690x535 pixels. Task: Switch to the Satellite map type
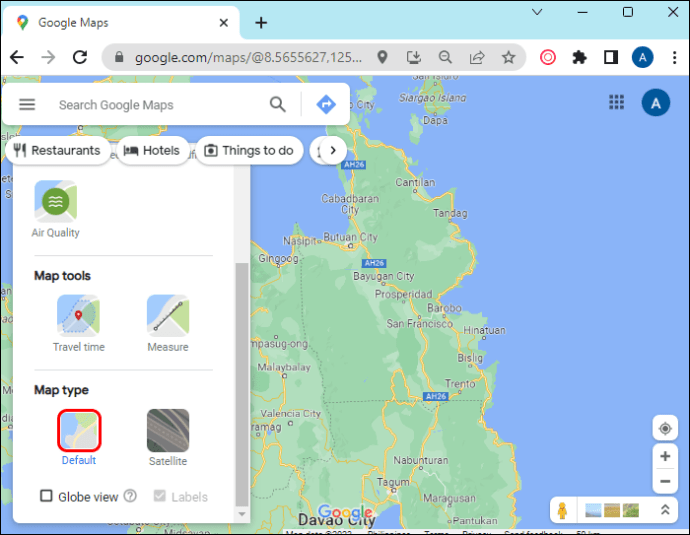click(x=168, y=430)
